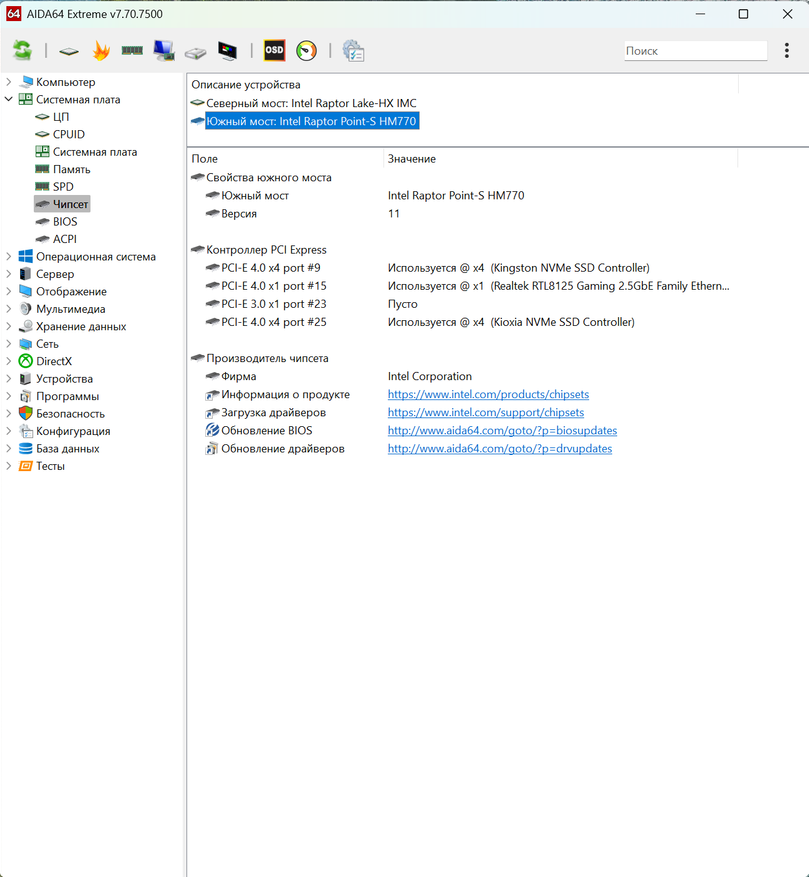Screen dimensions: 809x877
Task: Open the Системная плата child item
Action: coord(95,152)
